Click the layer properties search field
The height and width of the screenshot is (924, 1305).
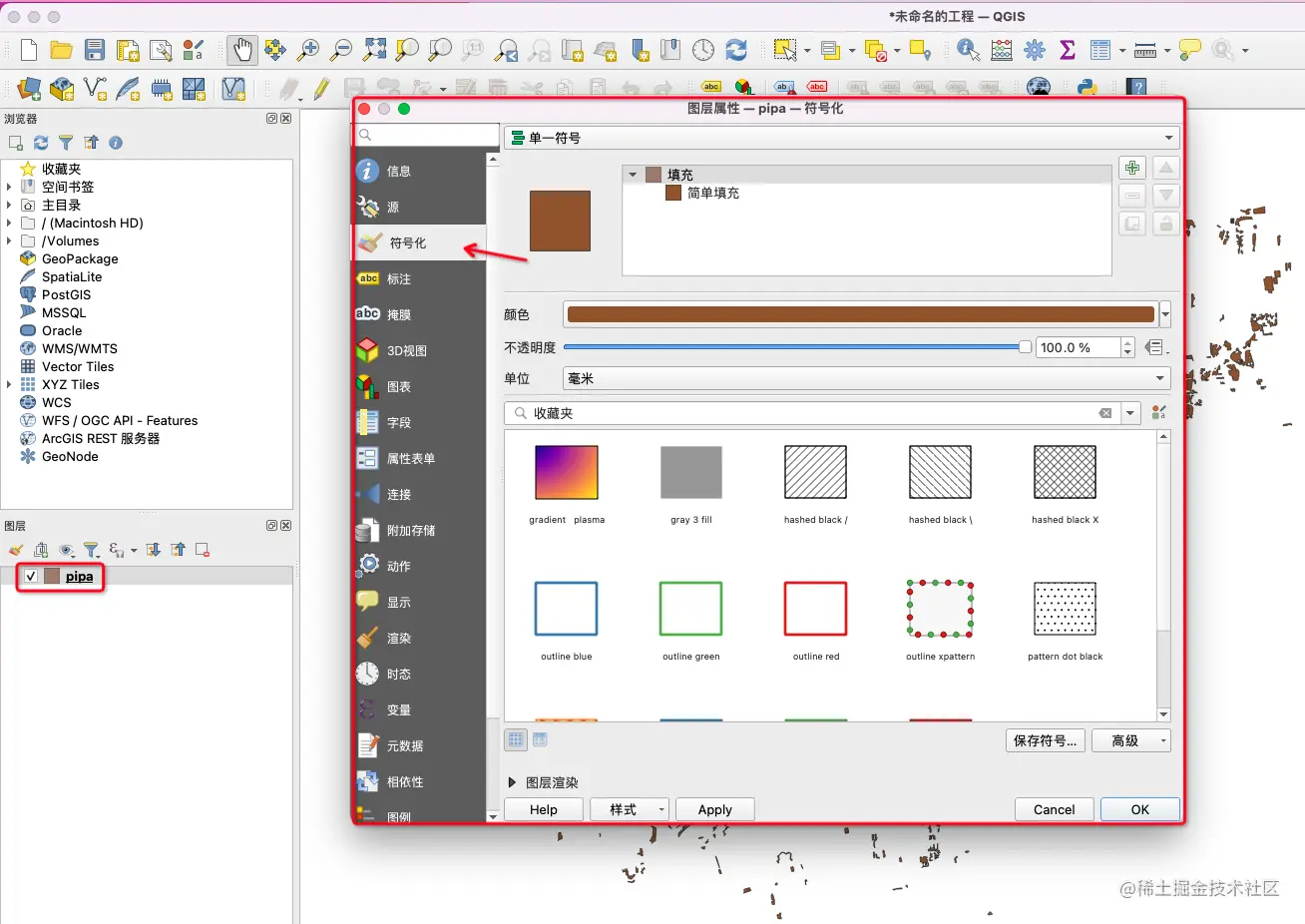pos(427,135)
